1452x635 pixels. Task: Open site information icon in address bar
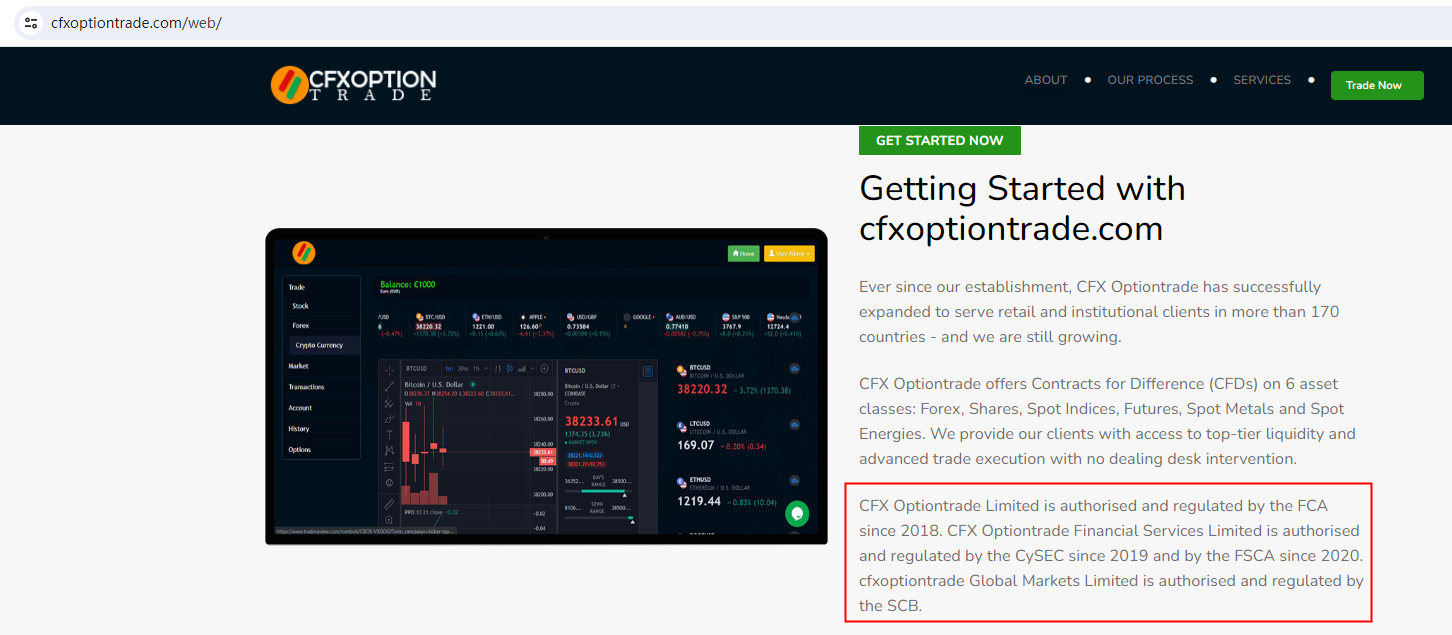pyautogui.click(x=31, y=22)
